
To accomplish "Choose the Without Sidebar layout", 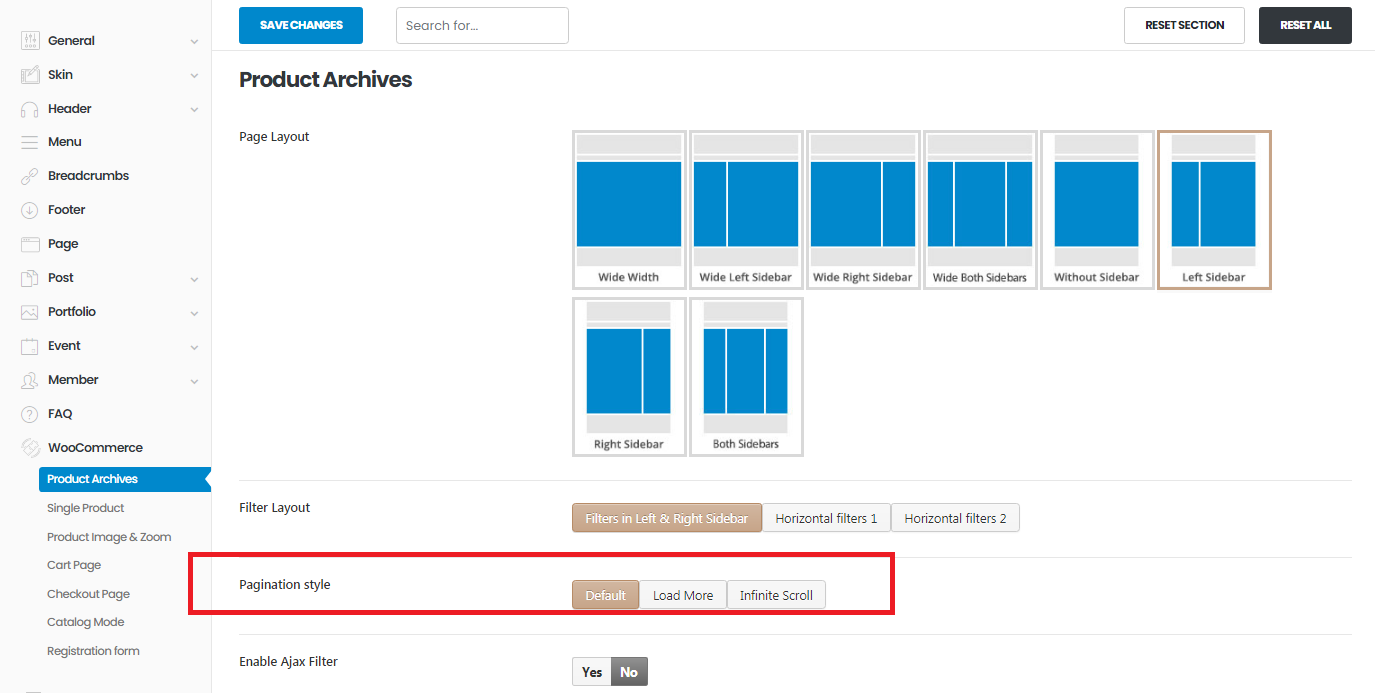I will click(1097, 210).
